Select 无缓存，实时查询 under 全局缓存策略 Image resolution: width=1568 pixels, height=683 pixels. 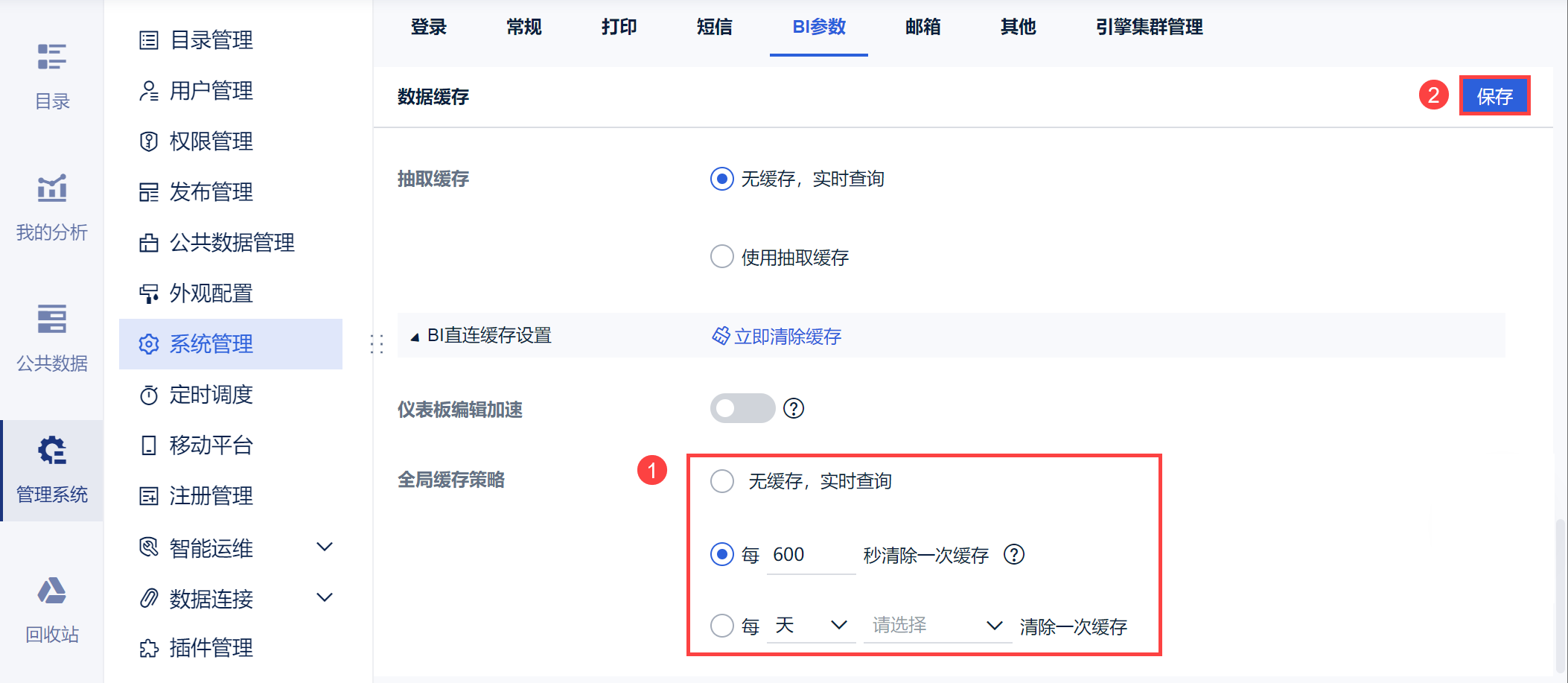(x=722, y=481)
